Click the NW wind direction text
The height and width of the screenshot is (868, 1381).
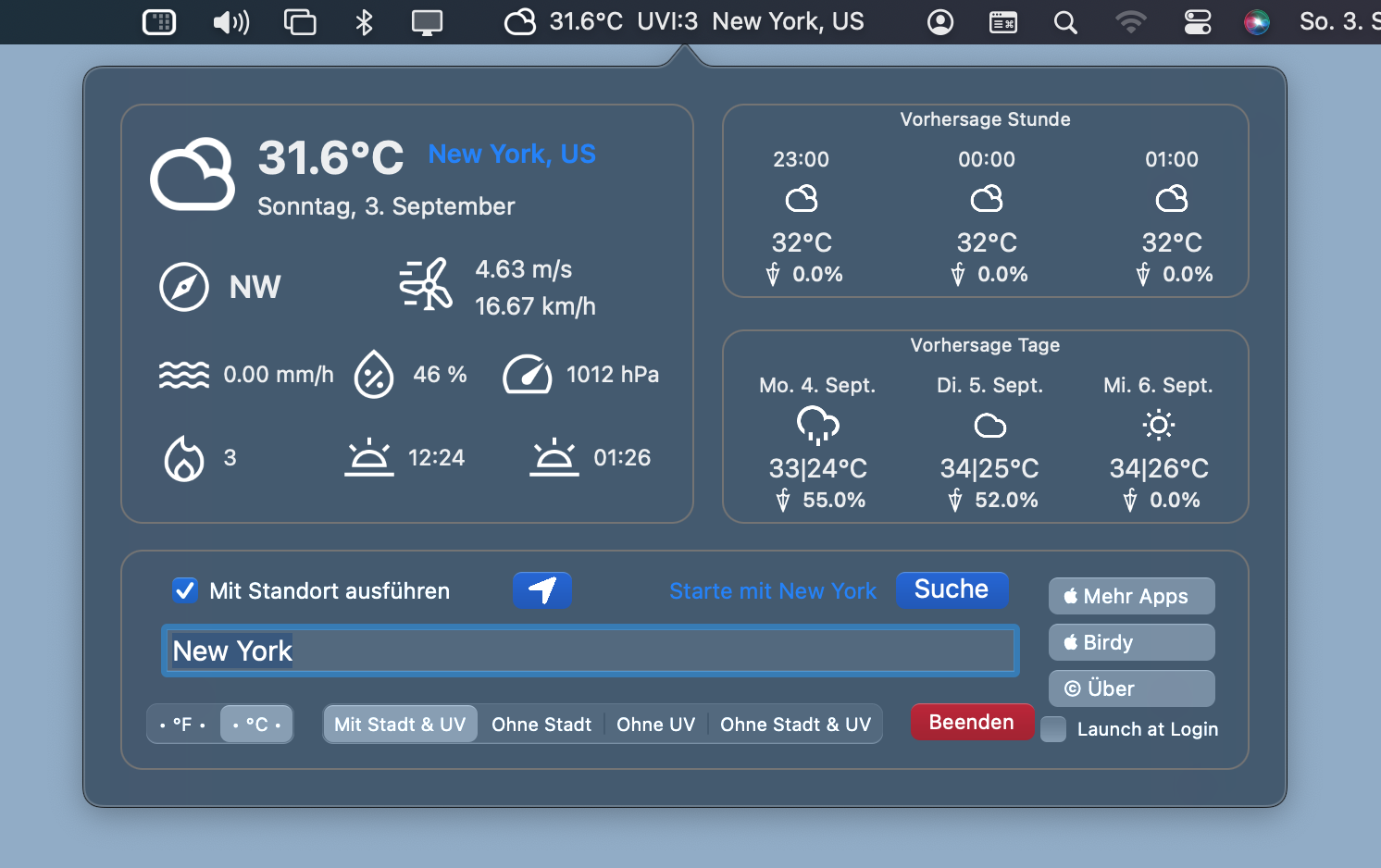tap(255, 287)
